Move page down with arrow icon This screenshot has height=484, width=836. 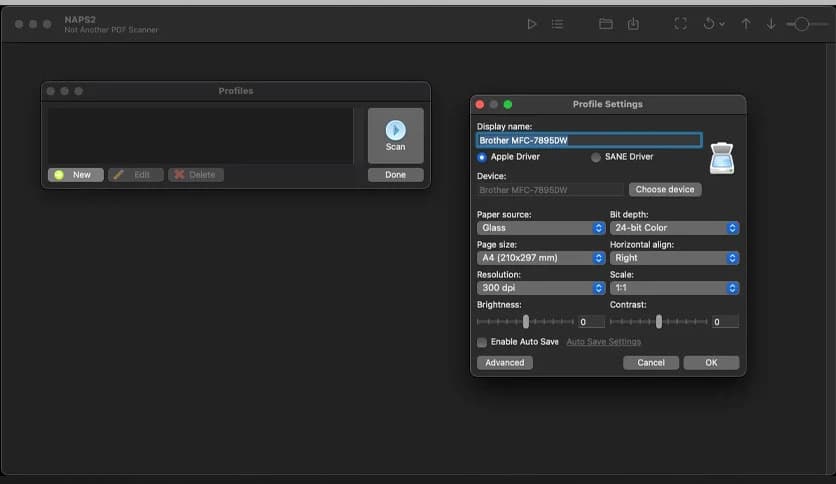(x=771, y=23)
